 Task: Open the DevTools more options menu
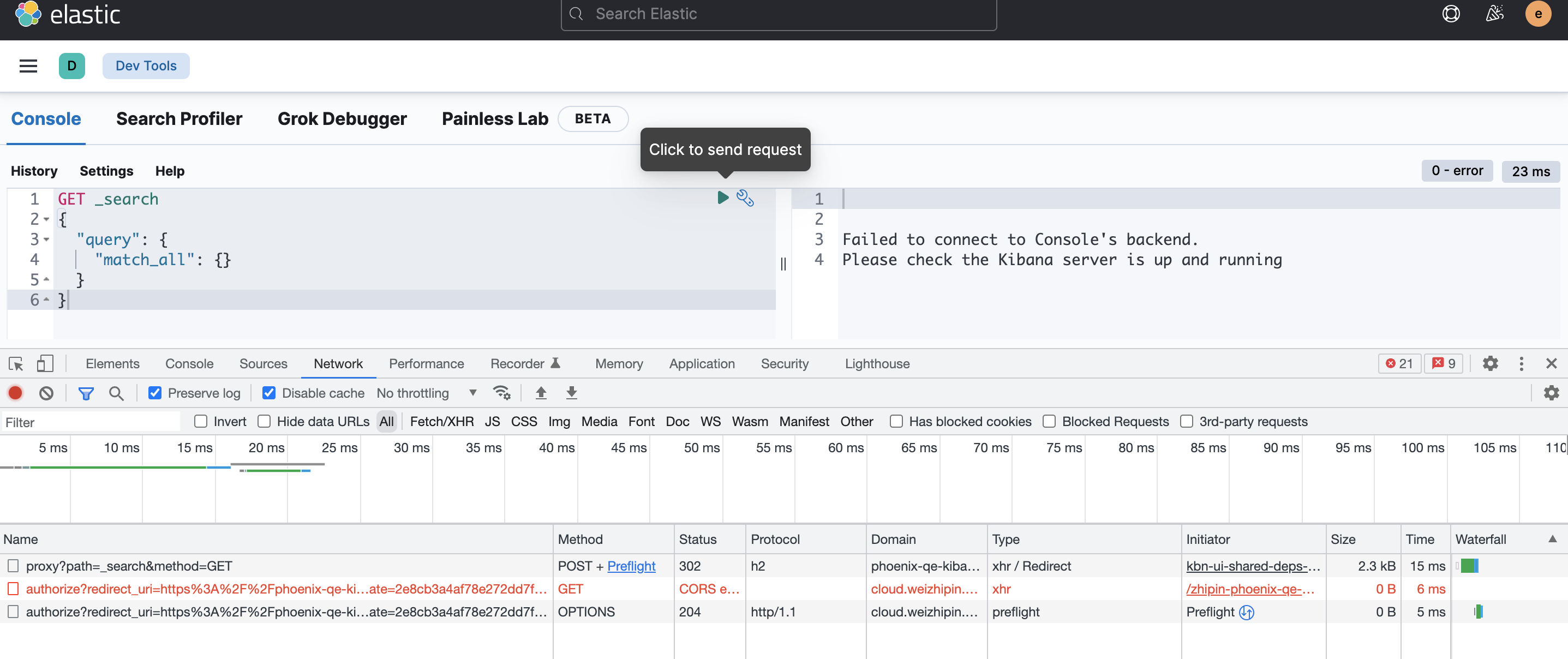[x=1521, y=363]
